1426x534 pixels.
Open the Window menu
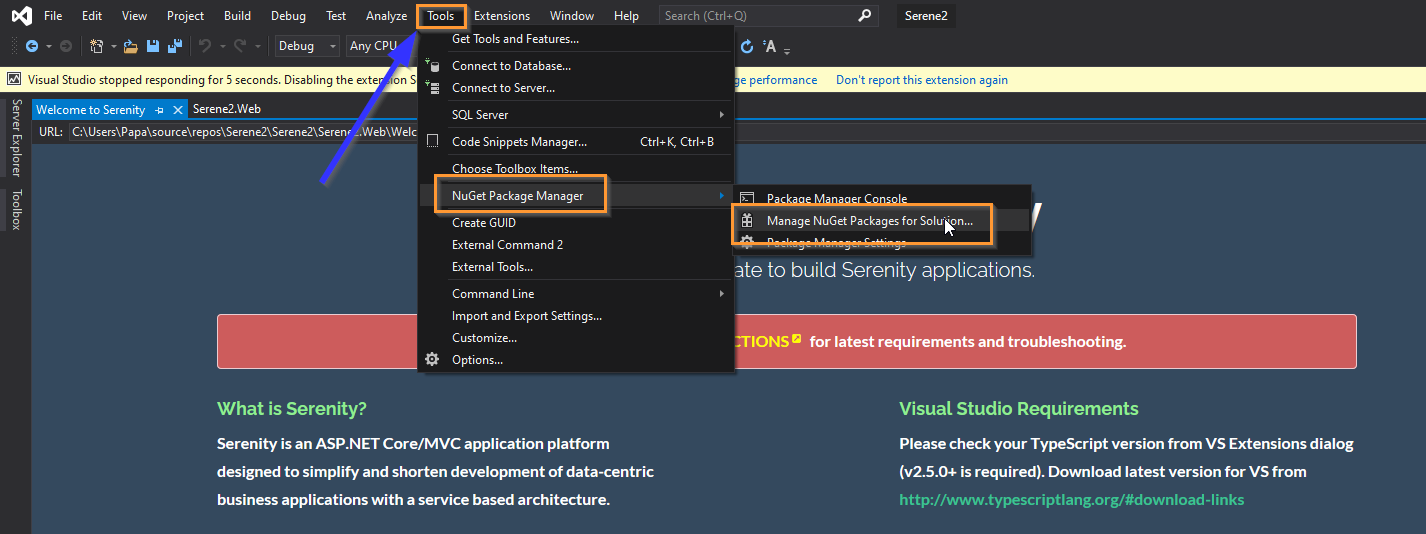point(572,16)
